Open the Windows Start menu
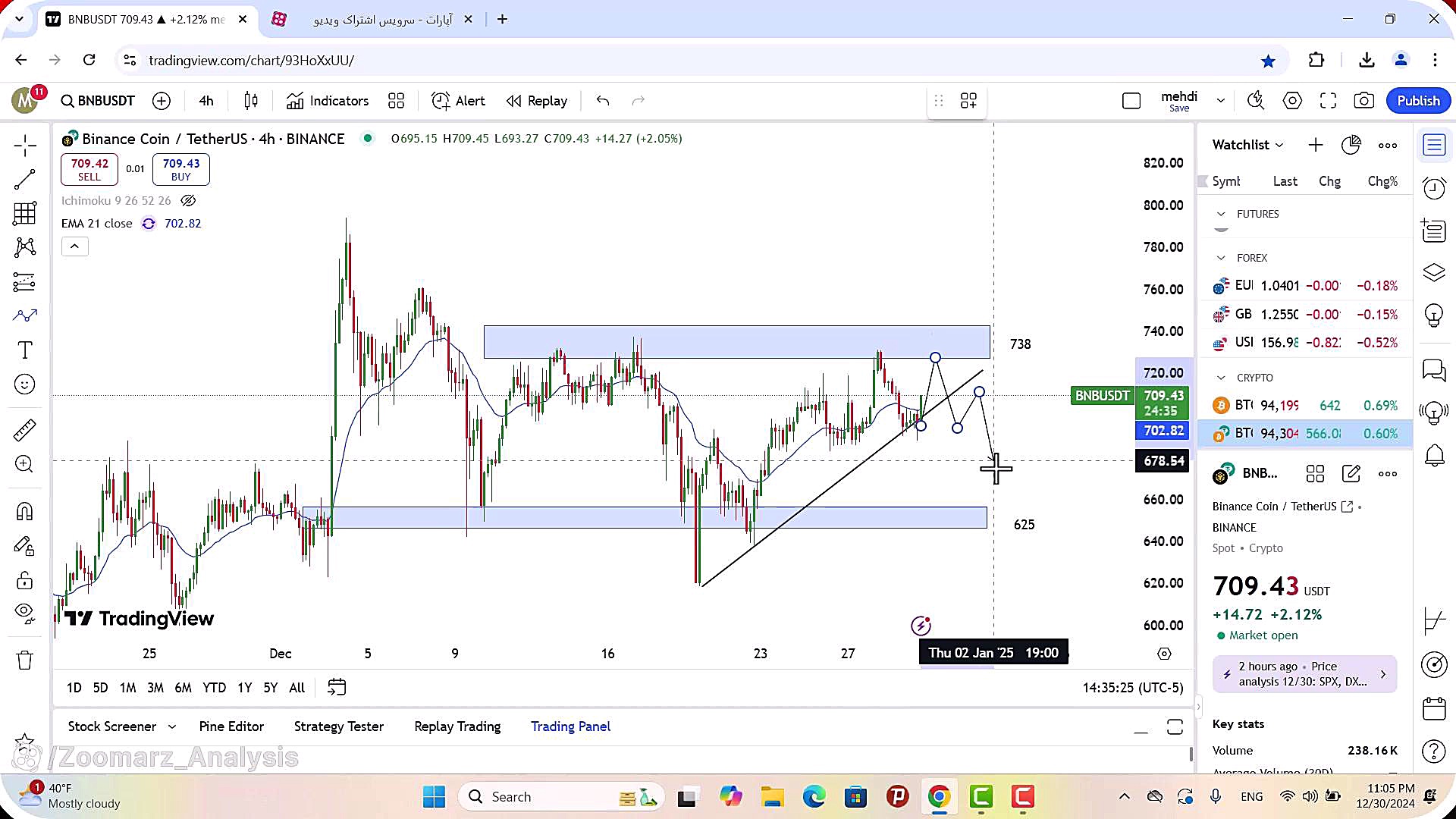This screenshot has height=819, width=1456. coord(434,797)
